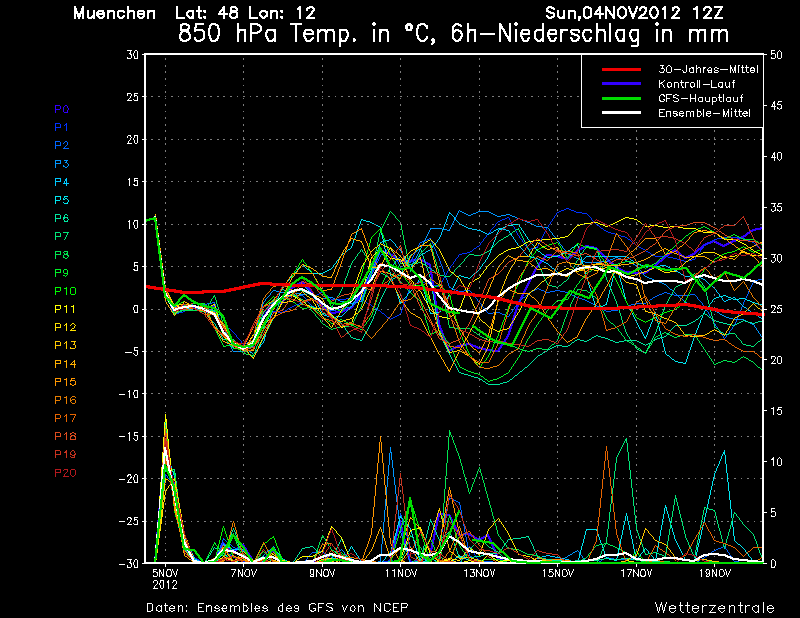Viewport: 800px width, 618px height.
Task: Select the P2 member label
Action: pyautogui.click(x=62, y=145)
